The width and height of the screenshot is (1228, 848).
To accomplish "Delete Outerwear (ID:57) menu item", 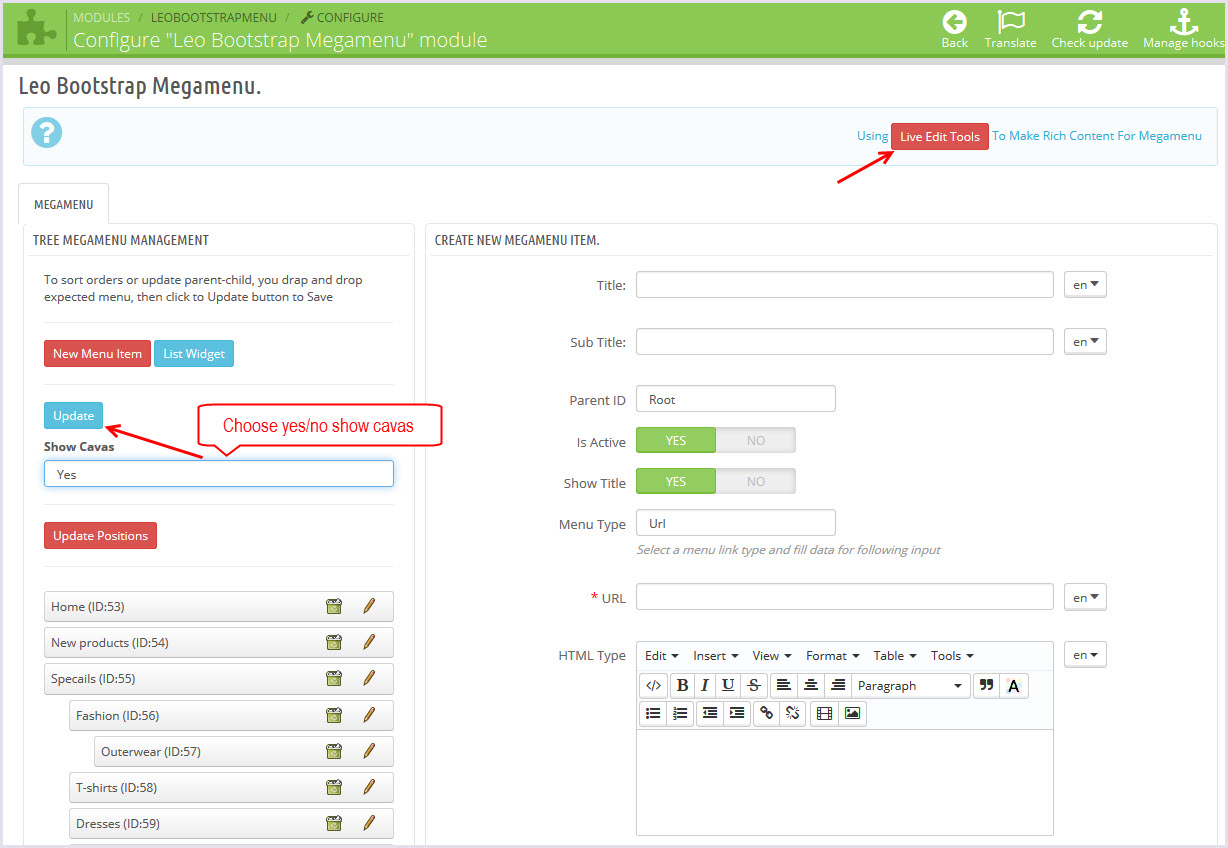I will pyautogui.click(x=334, y=751).
